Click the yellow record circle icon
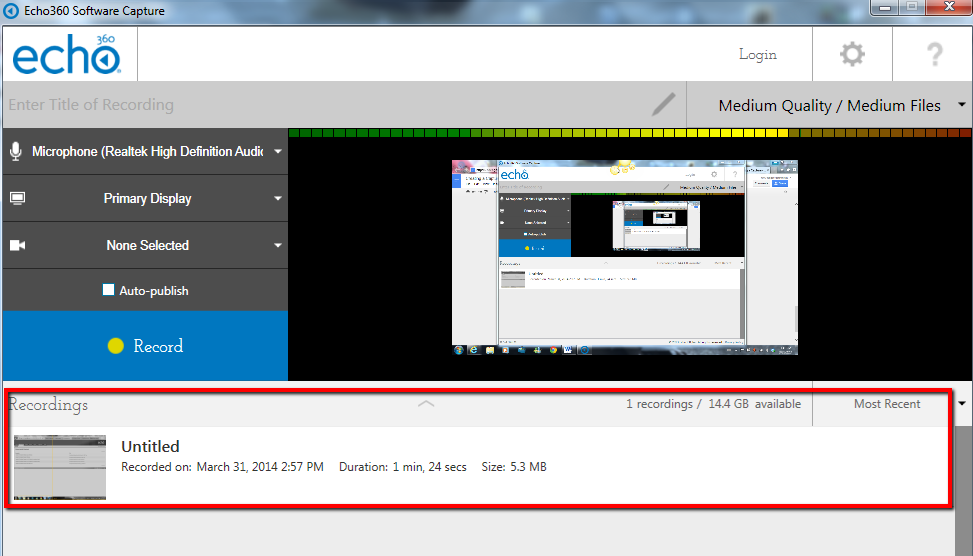Screen dimensions: 973x556 point(115,346)
